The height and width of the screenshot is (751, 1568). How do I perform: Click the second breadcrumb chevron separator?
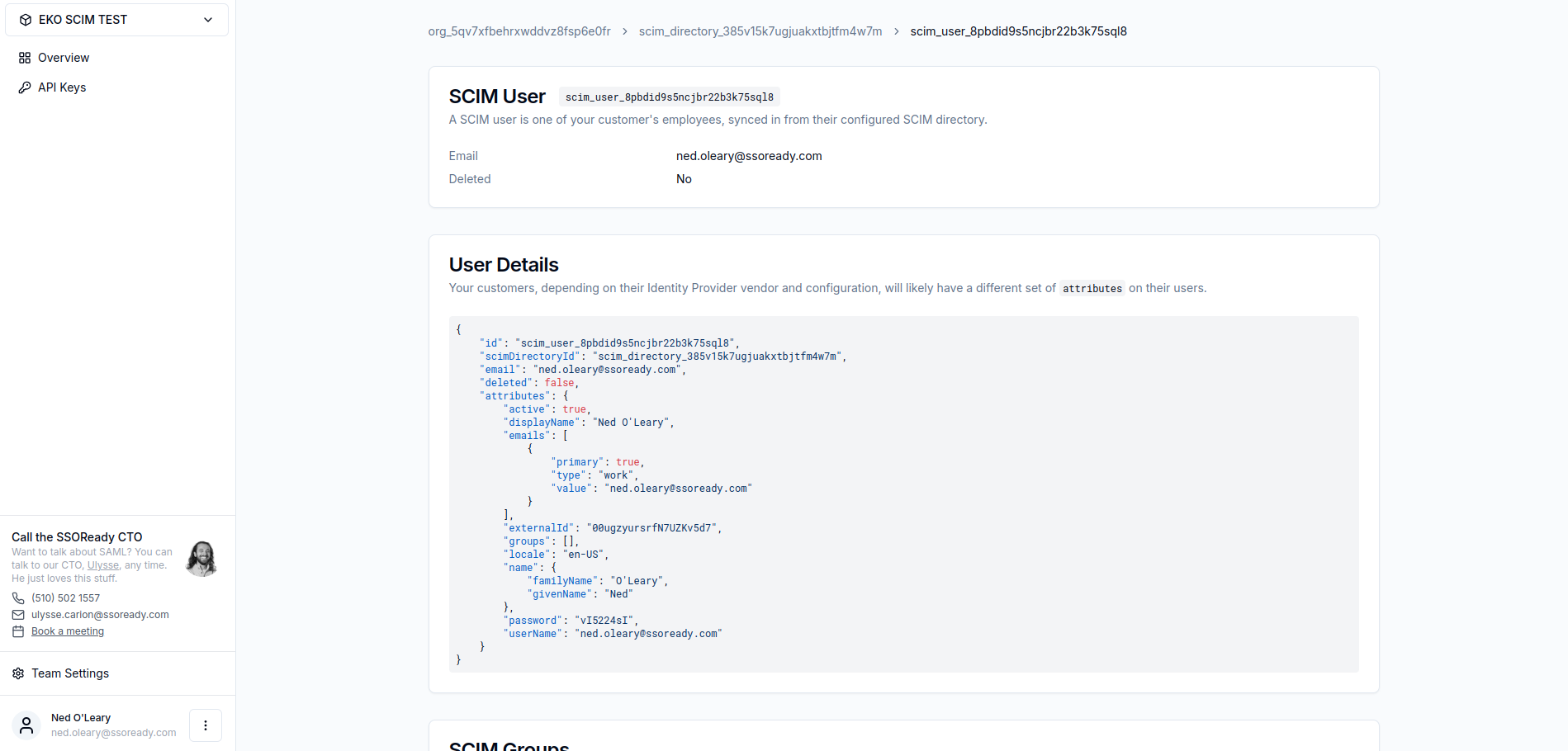[x=896, y=31]
